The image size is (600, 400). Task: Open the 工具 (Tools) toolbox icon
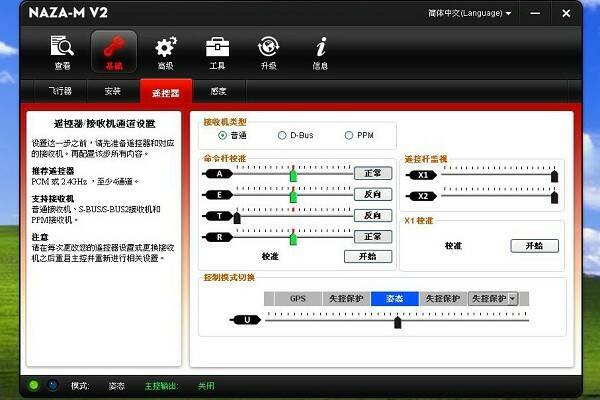pyautogui.click(x=217, y=52)
